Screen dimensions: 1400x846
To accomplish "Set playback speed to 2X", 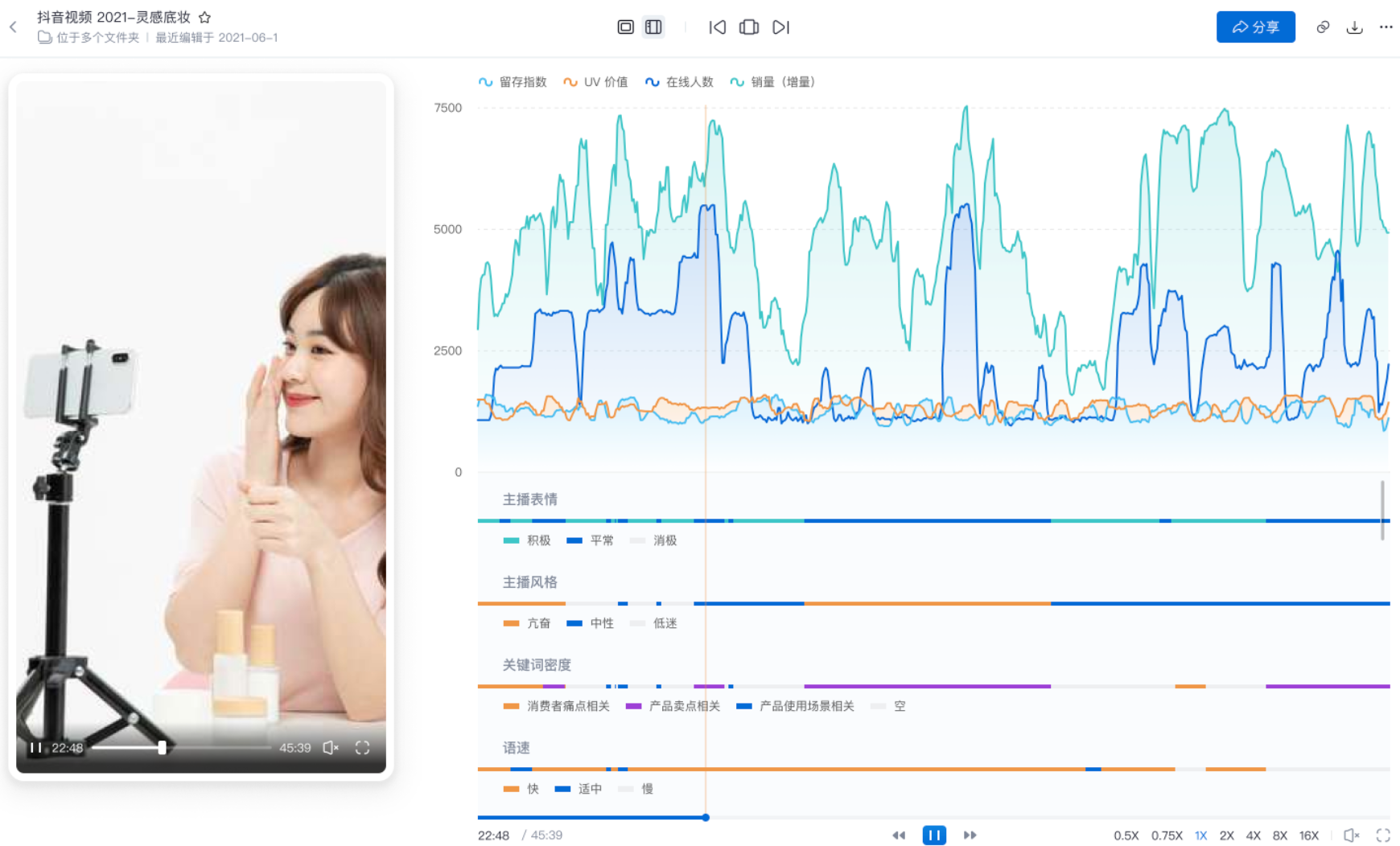I will tap(1226, 836).
